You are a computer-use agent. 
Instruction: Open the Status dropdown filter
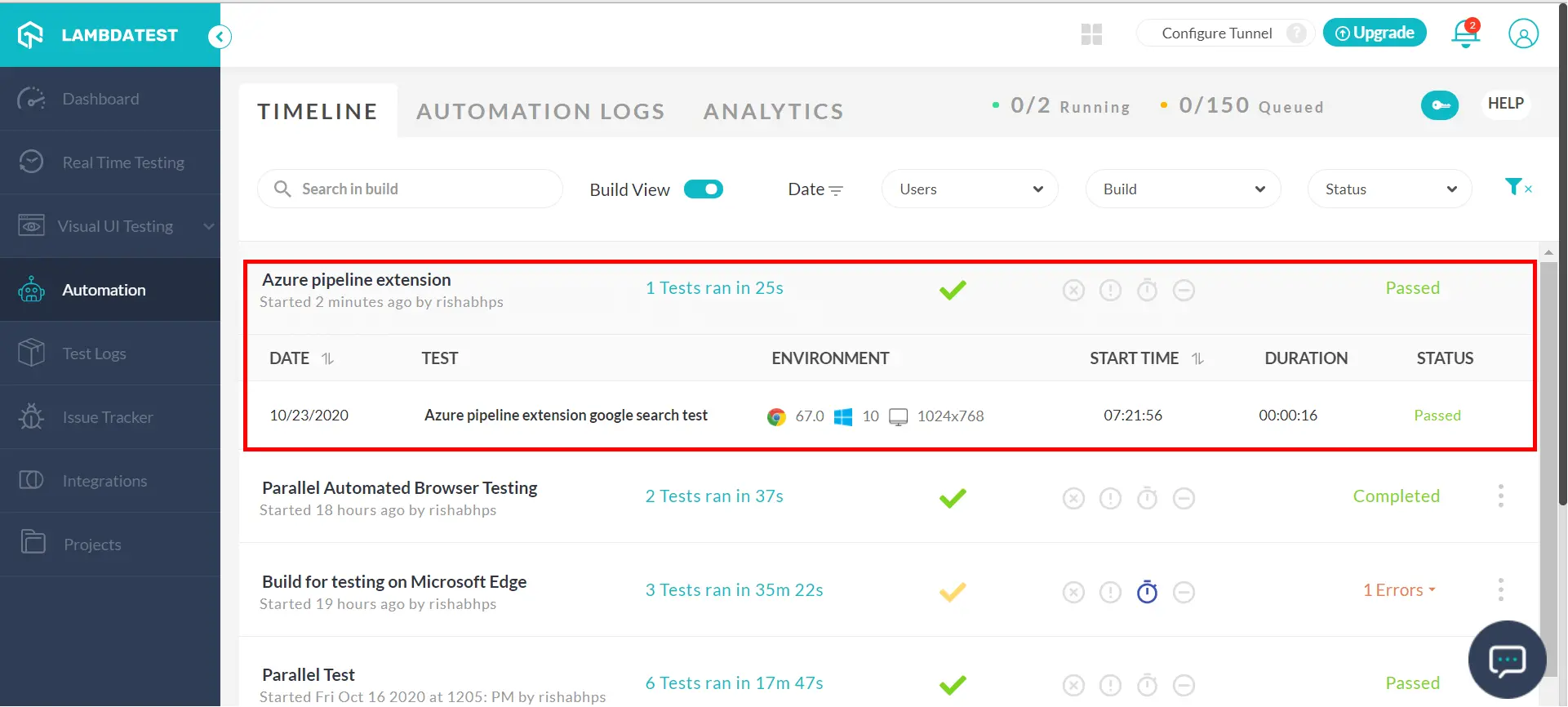tap(1389, 189)
